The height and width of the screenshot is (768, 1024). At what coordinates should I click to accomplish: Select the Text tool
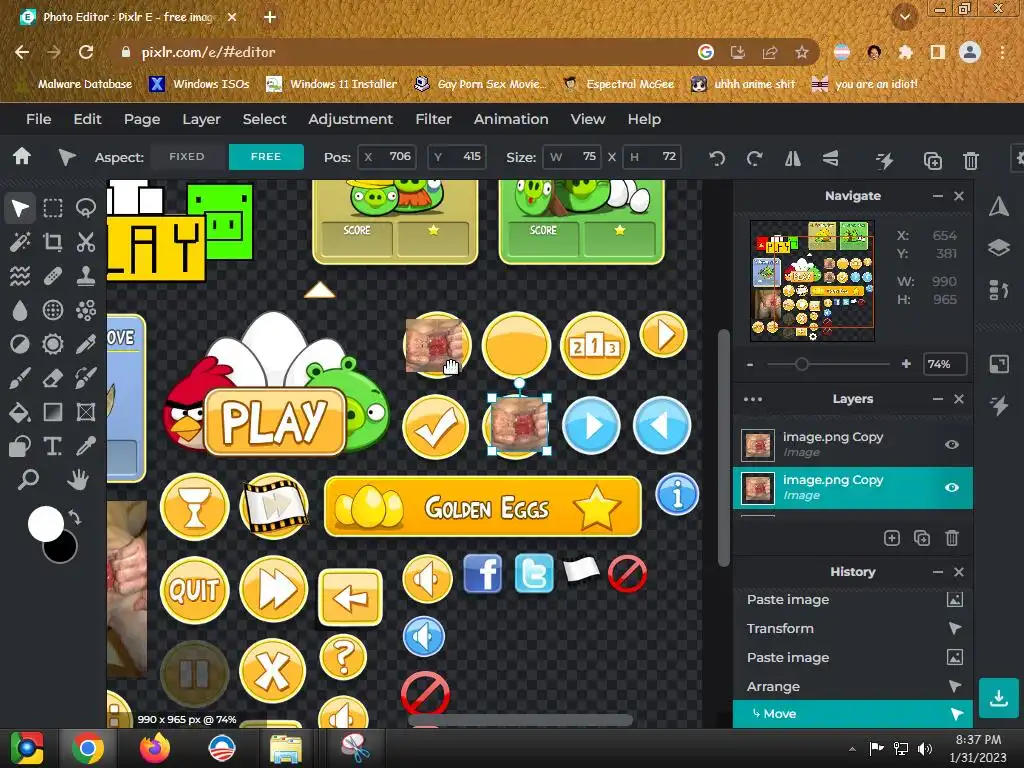[x=53, y=446]
